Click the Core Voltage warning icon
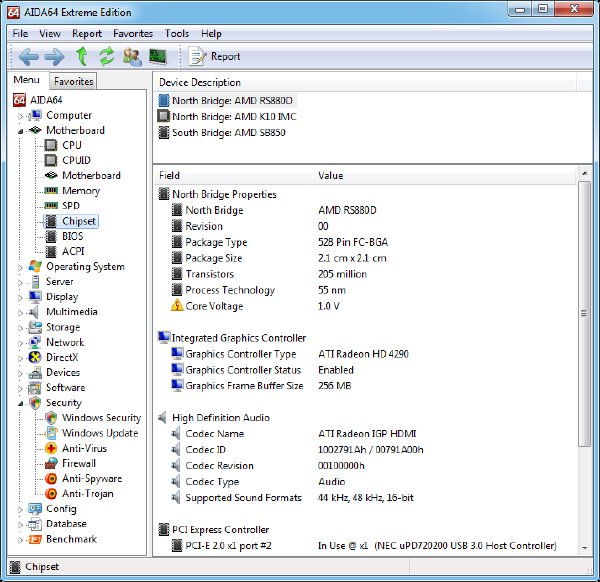The image size is (600, 582). tap(177, 306)
